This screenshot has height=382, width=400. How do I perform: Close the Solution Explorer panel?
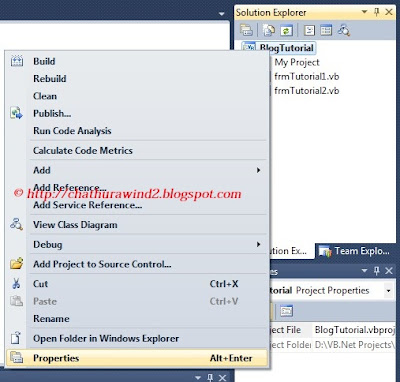point(389,12)
